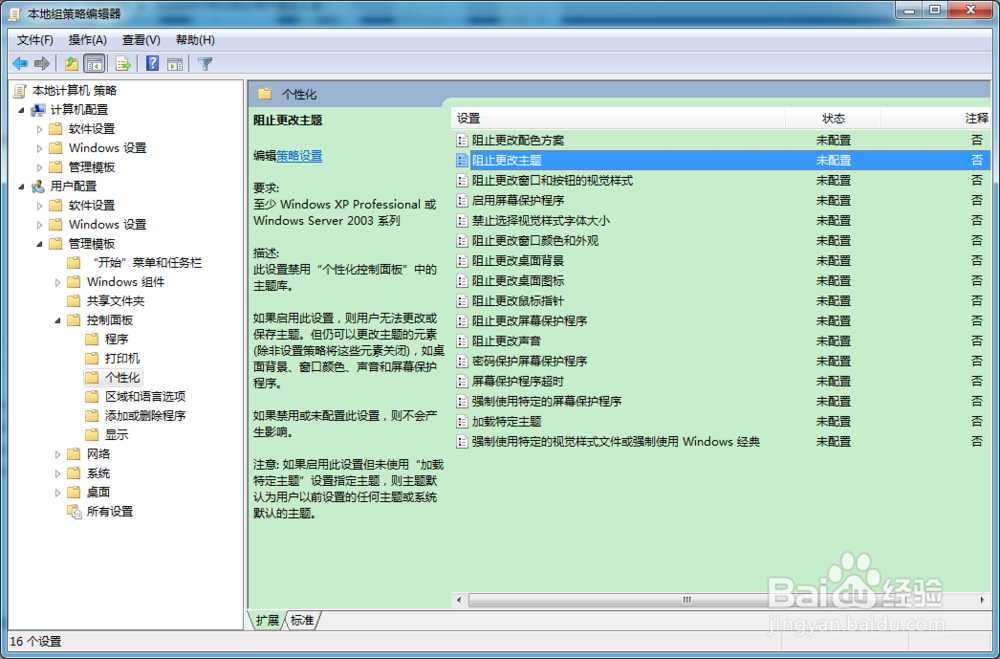Expand the 网络 node

coord(57,454)
